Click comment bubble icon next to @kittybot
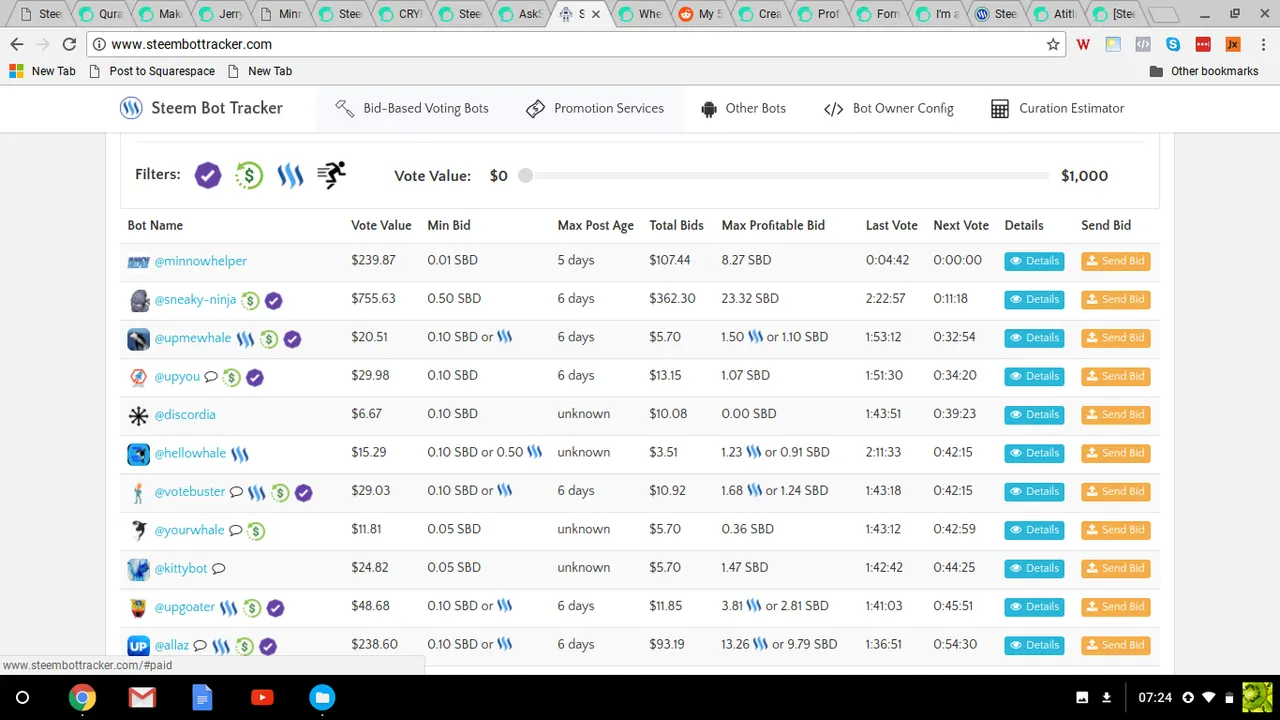This screenshot has height=720, width=1280. click(219, 569)
